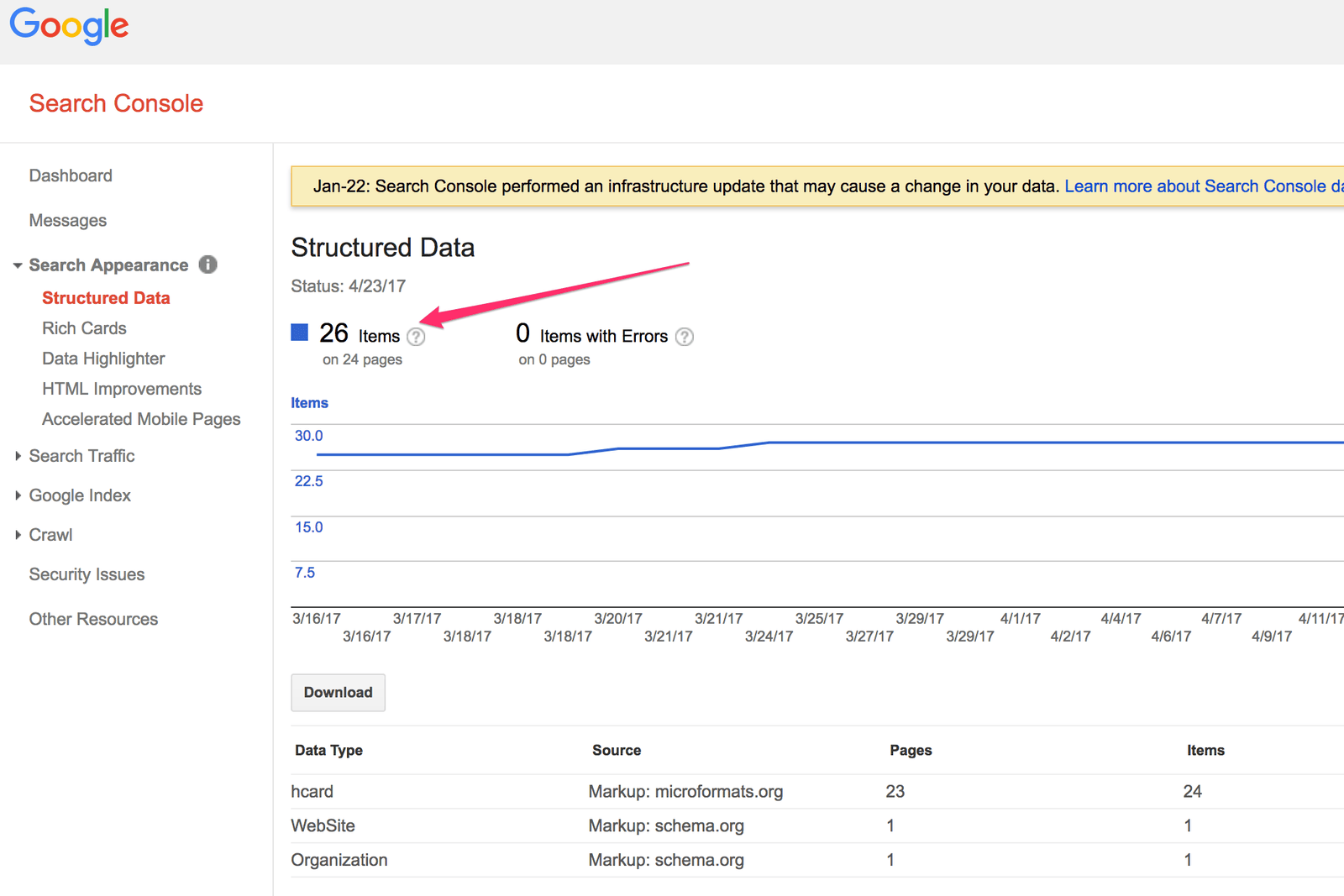Open HTML Improvements

pos(122,389)
